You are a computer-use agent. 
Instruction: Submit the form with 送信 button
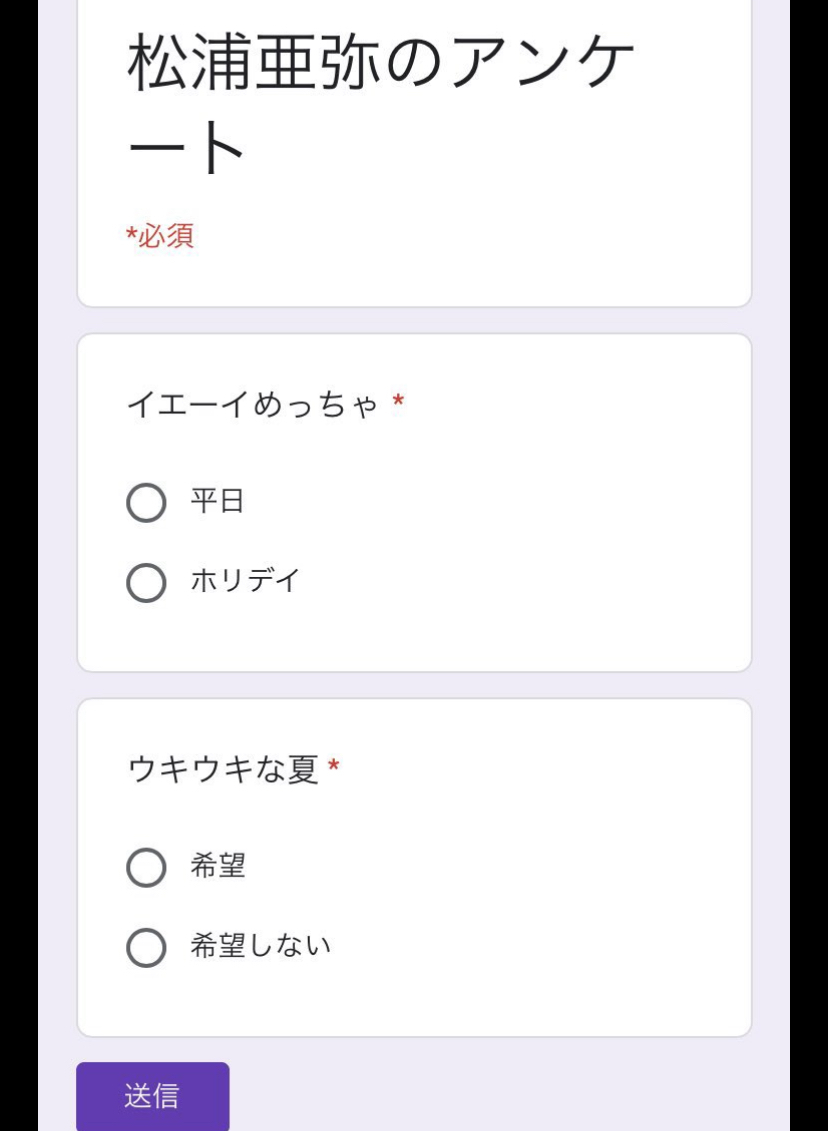pos(153,1096)
